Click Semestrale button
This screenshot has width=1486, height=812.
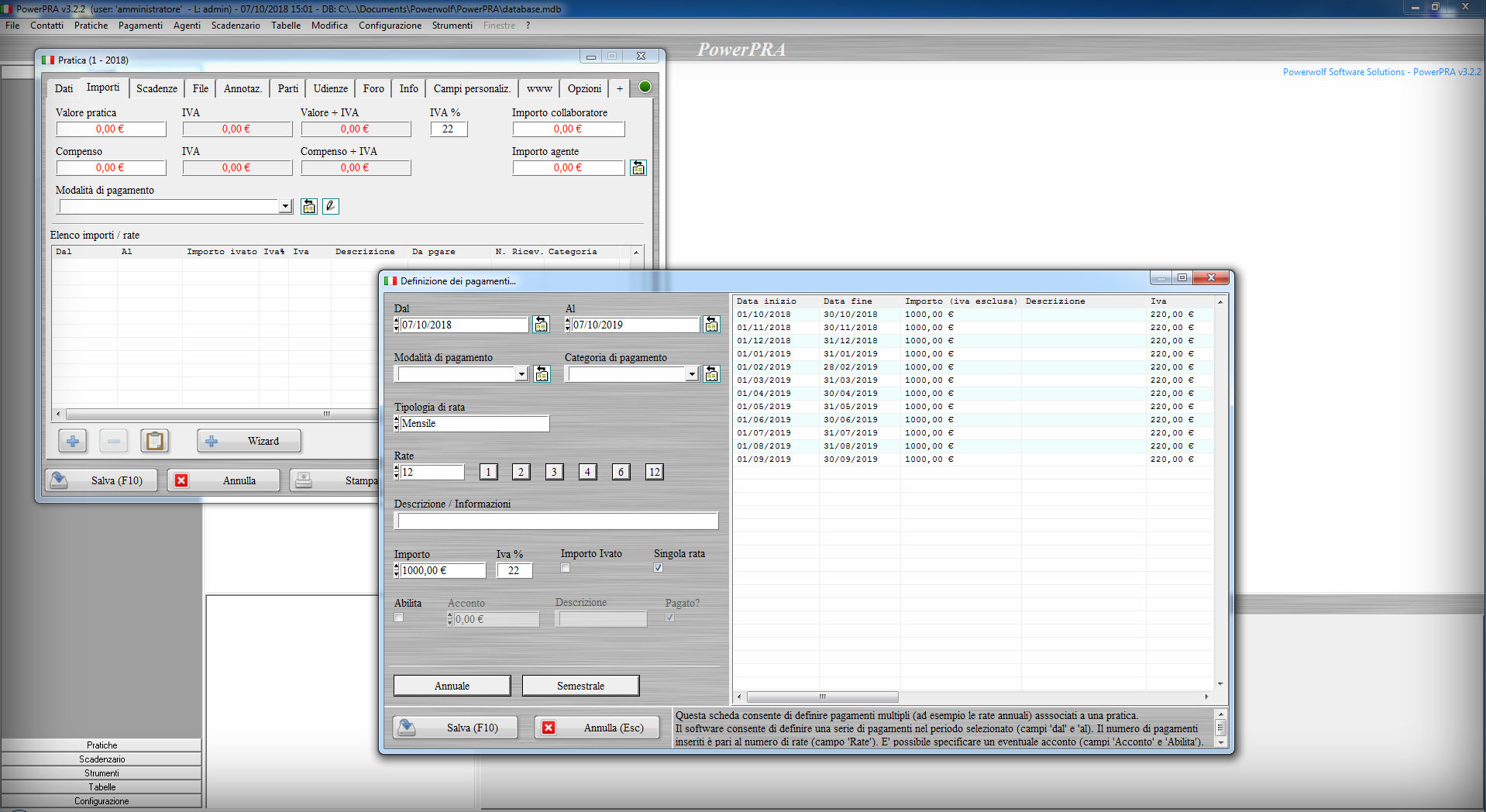click(x=581, y=686)
